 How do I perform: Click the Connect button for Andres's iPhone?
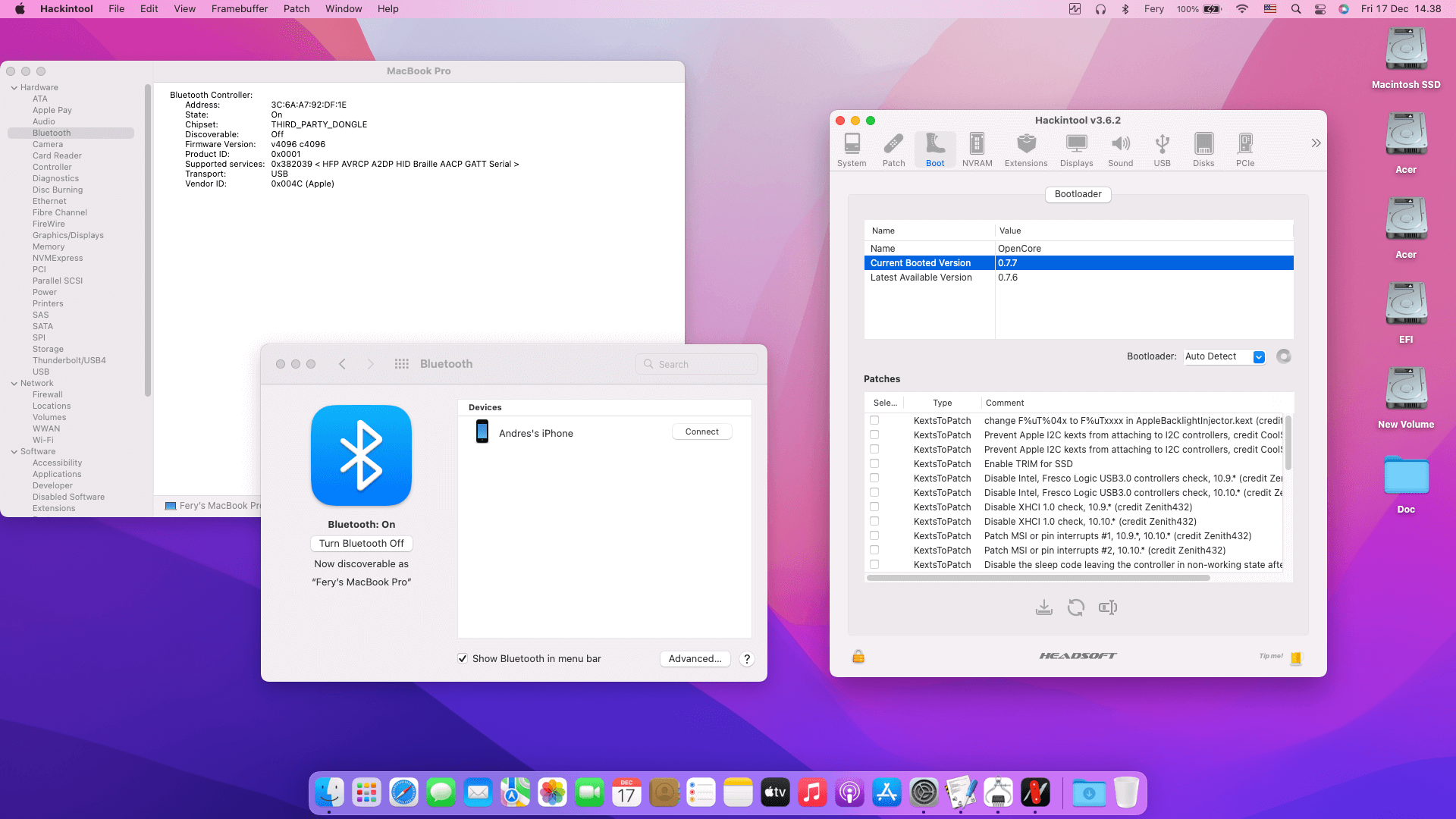701,431
